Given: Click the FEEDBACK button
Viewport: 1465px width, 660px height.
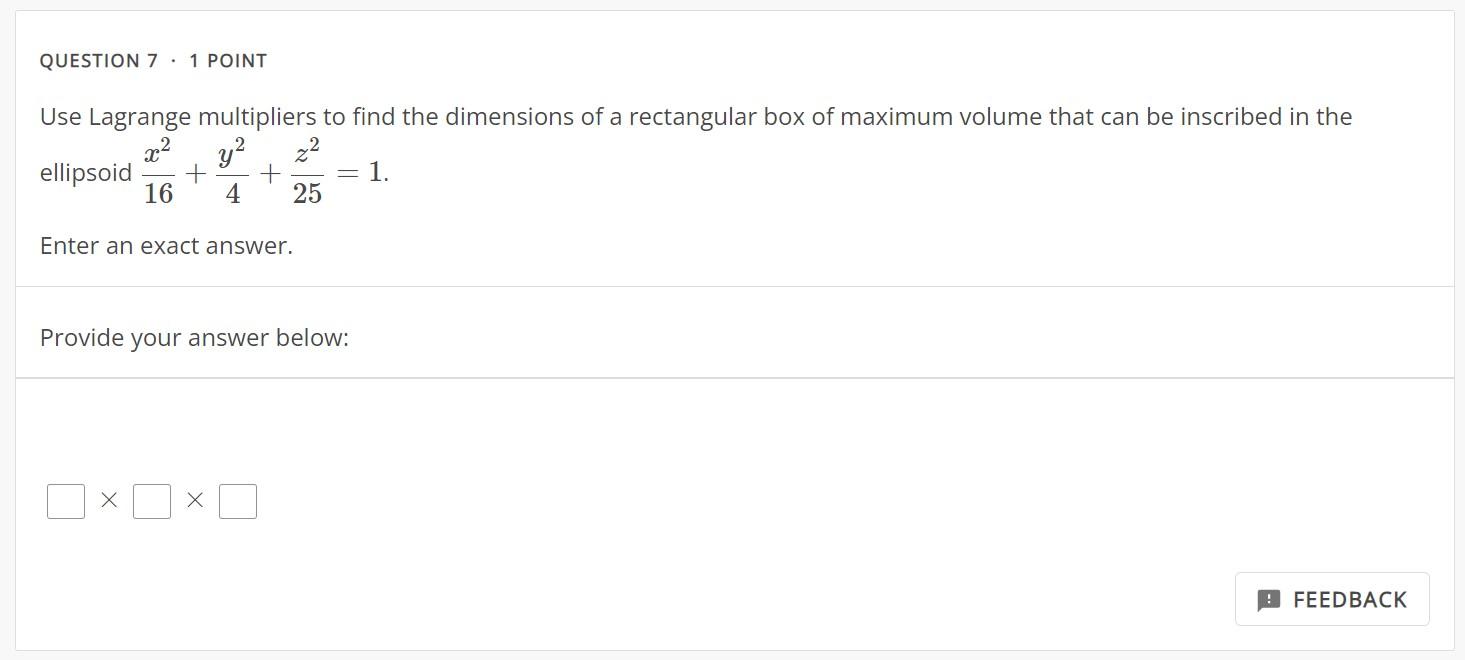Looking at the screenshot, I should click(x=1332, y=599).
